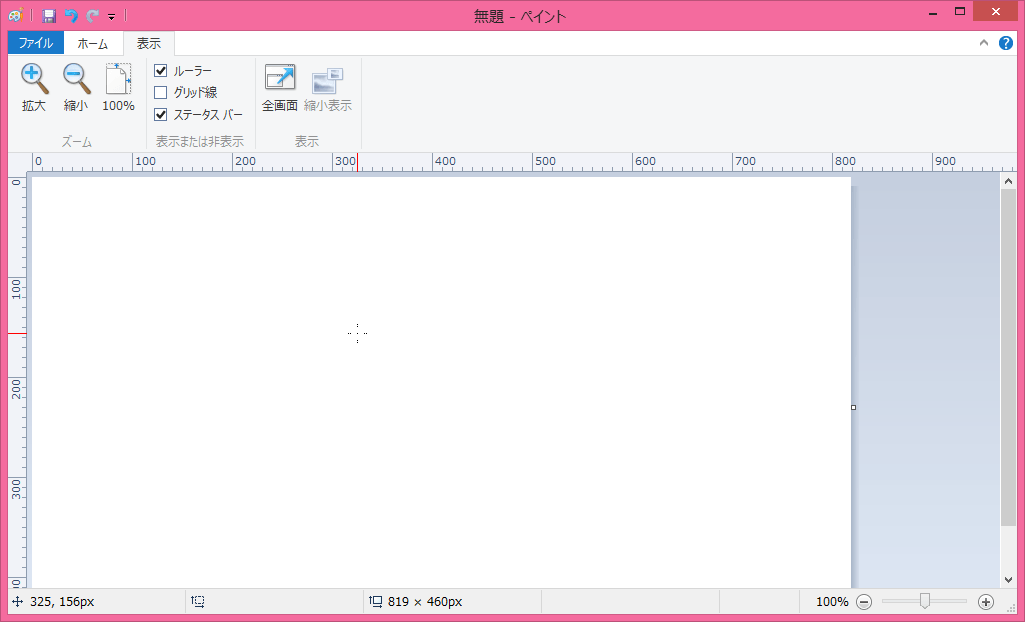The width and height of the screenshot is (1025, 622).
Task: Collapse the ribbon with the chevron
Action: 983,43
